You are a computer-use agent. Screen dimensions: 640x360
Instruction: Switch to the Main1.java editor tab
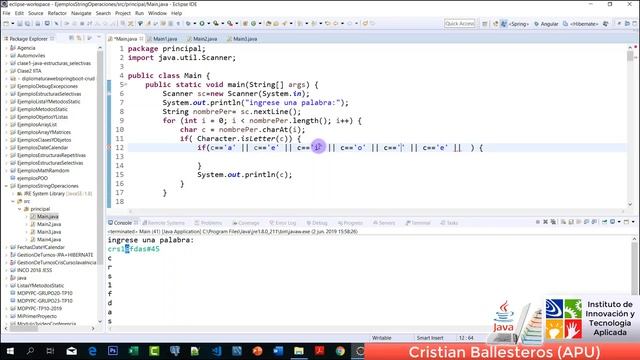pyautogui.click(x=162, y=39)
